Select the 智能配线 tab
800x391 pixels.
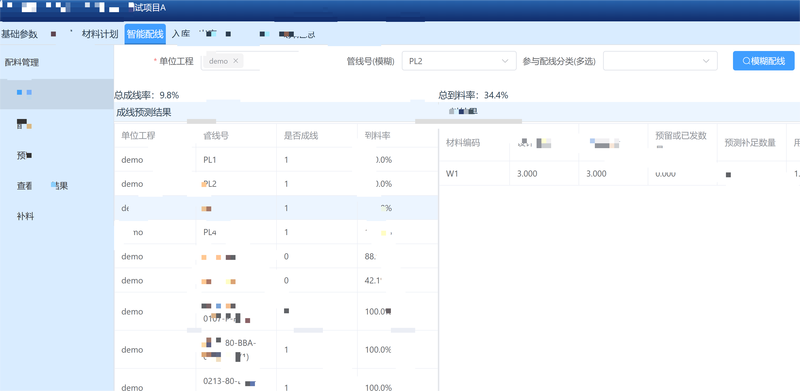click(145, 34)
